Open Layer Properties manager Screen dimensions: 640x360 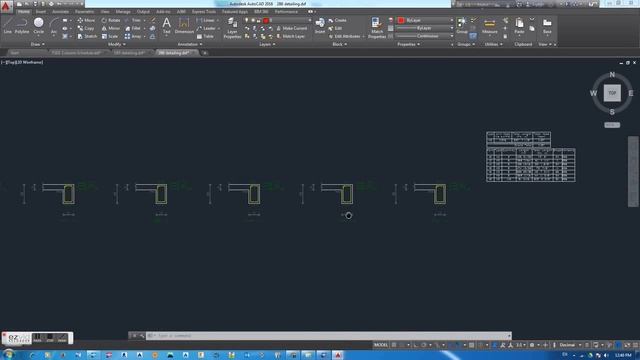click(x=232, y=28)
